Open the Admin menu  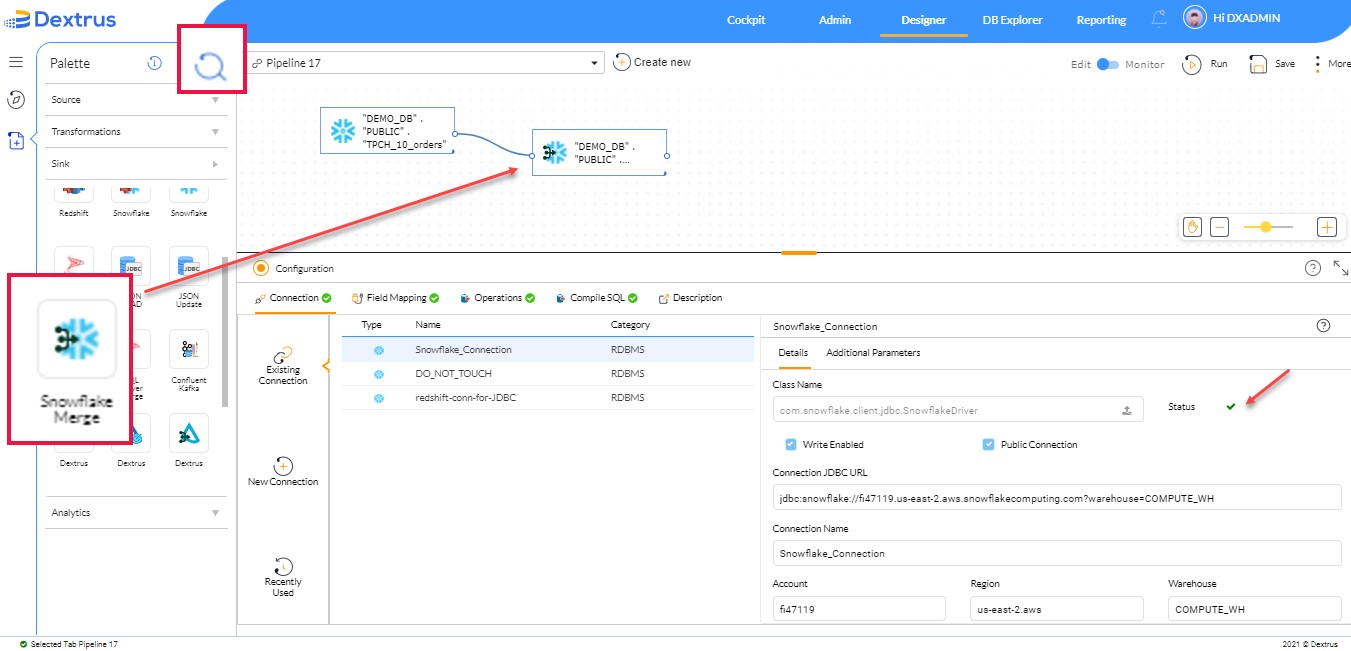click(835, 19)
